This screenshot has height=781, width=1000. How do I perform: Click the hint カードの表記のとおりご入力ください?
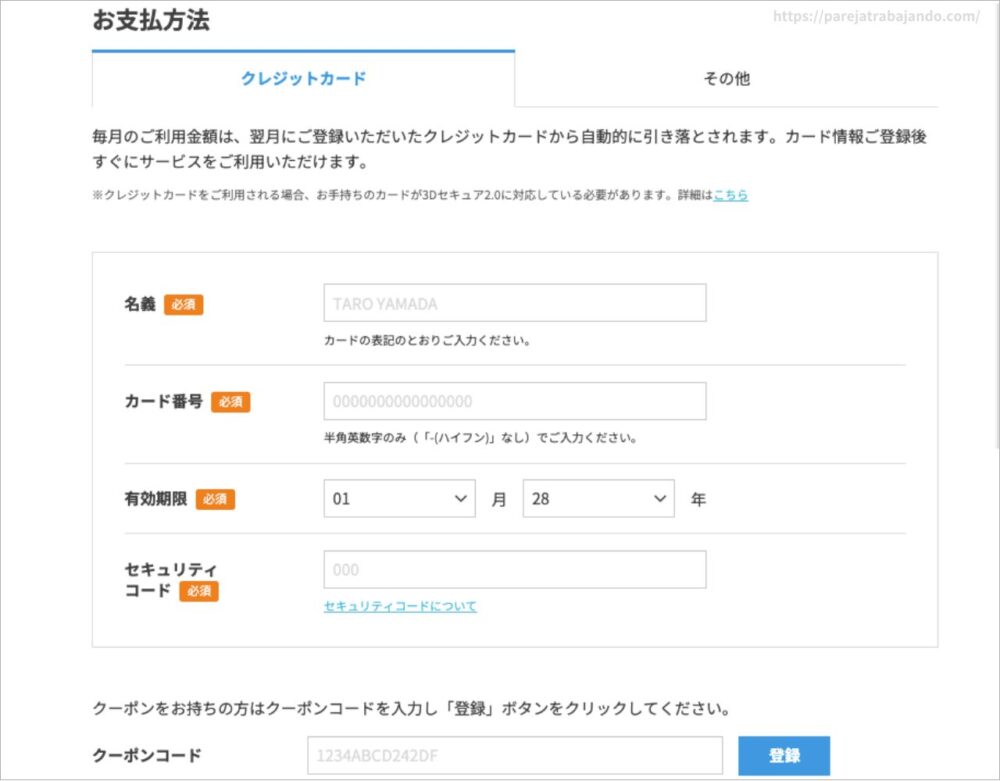tap(427, 340)
